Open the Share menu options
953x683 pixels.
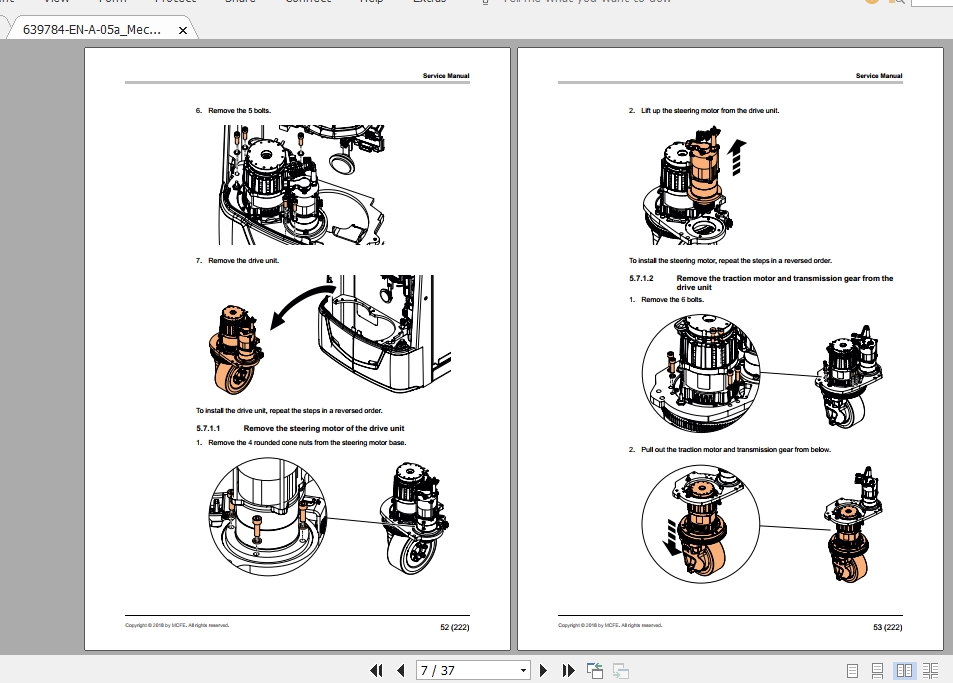pos(240,2)
